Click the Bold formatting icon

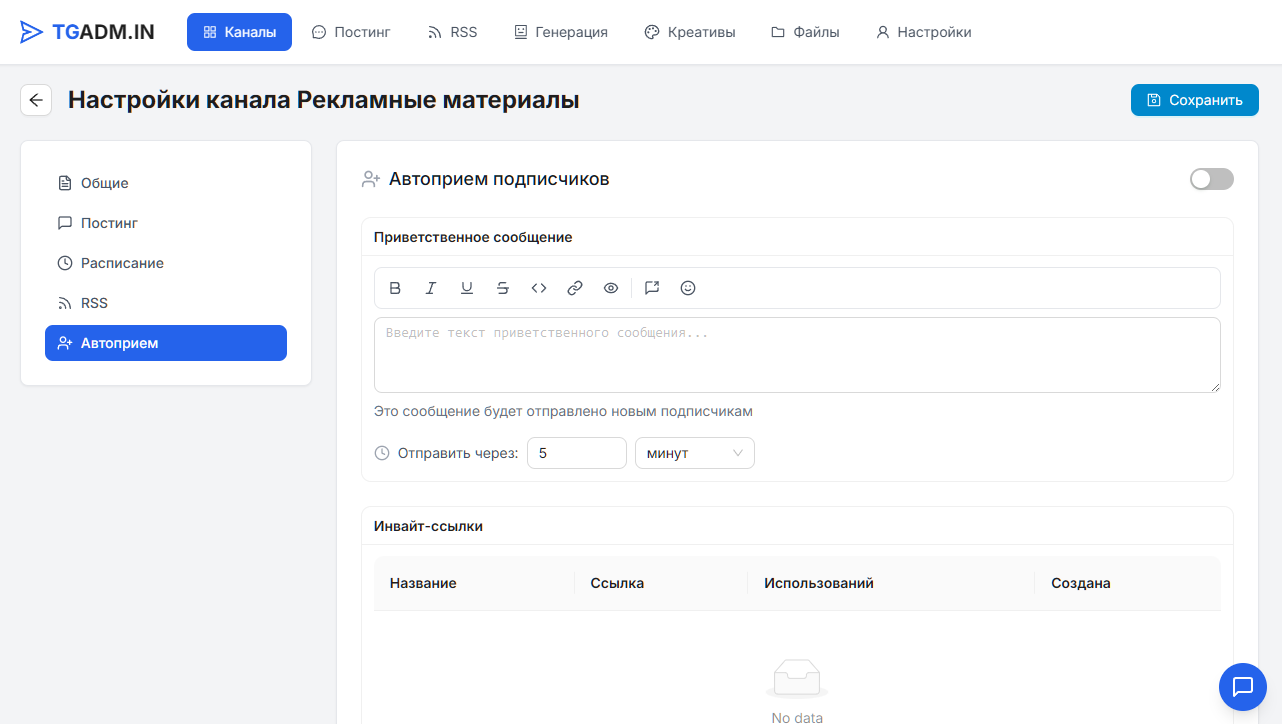[395, 288]
